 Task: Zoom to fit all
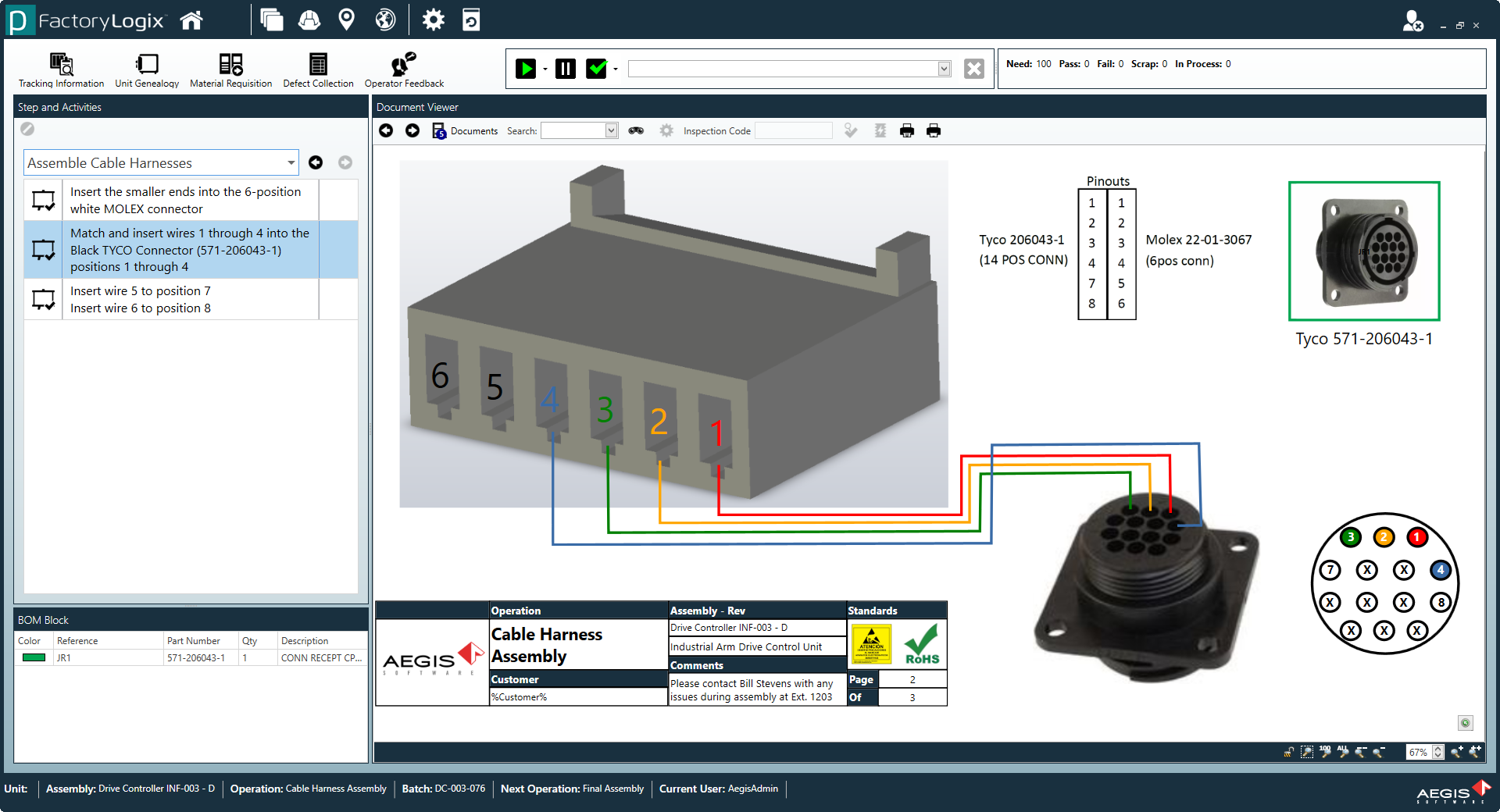point(1343,752)
